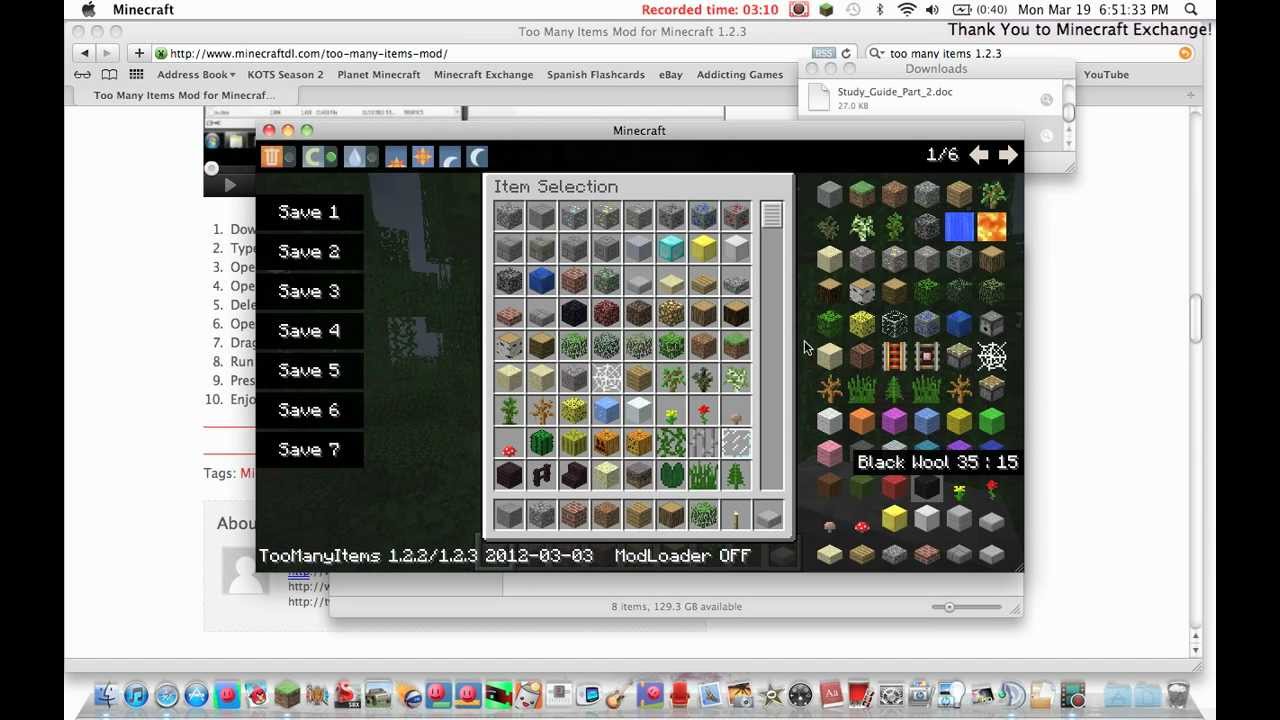Open eBay bookmark
Image resolution: width=1280 pixels, height=720 pixels.
tap(670, 74)
